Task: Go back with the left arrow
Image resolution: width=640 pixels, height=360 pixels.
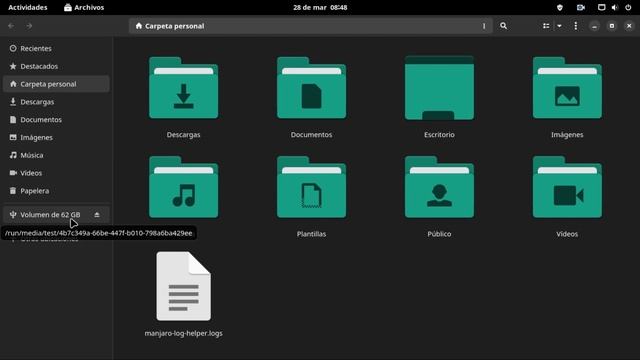Action: coord(11,26)
